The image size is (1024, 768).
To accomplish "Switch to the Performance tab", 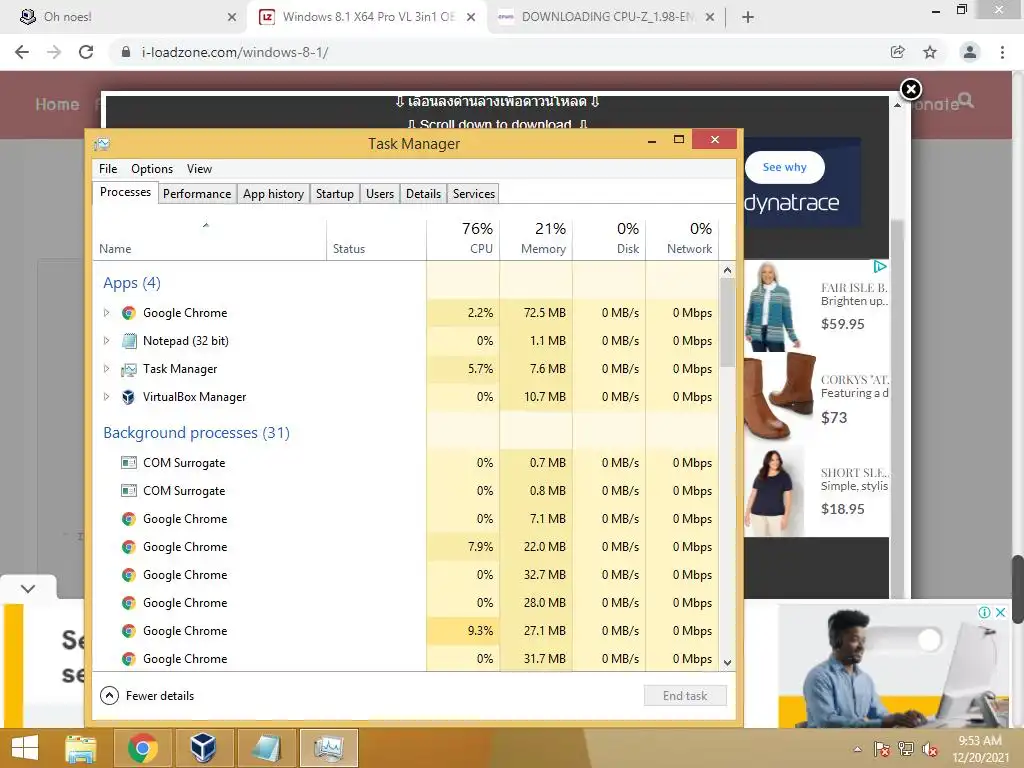I will 197,194.
